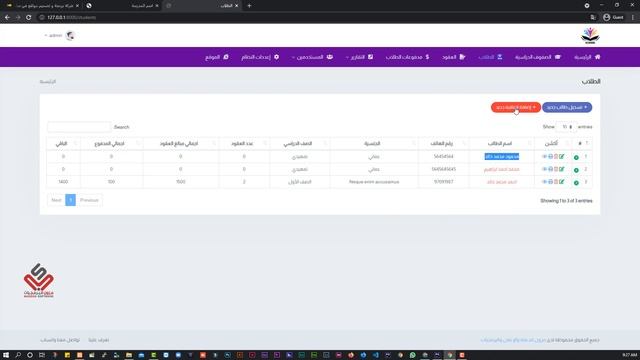The width and height of the screenshot is (640, 360).
Task: Sort by phone number (رقم الهاتف) column
Action: [443, 144]
